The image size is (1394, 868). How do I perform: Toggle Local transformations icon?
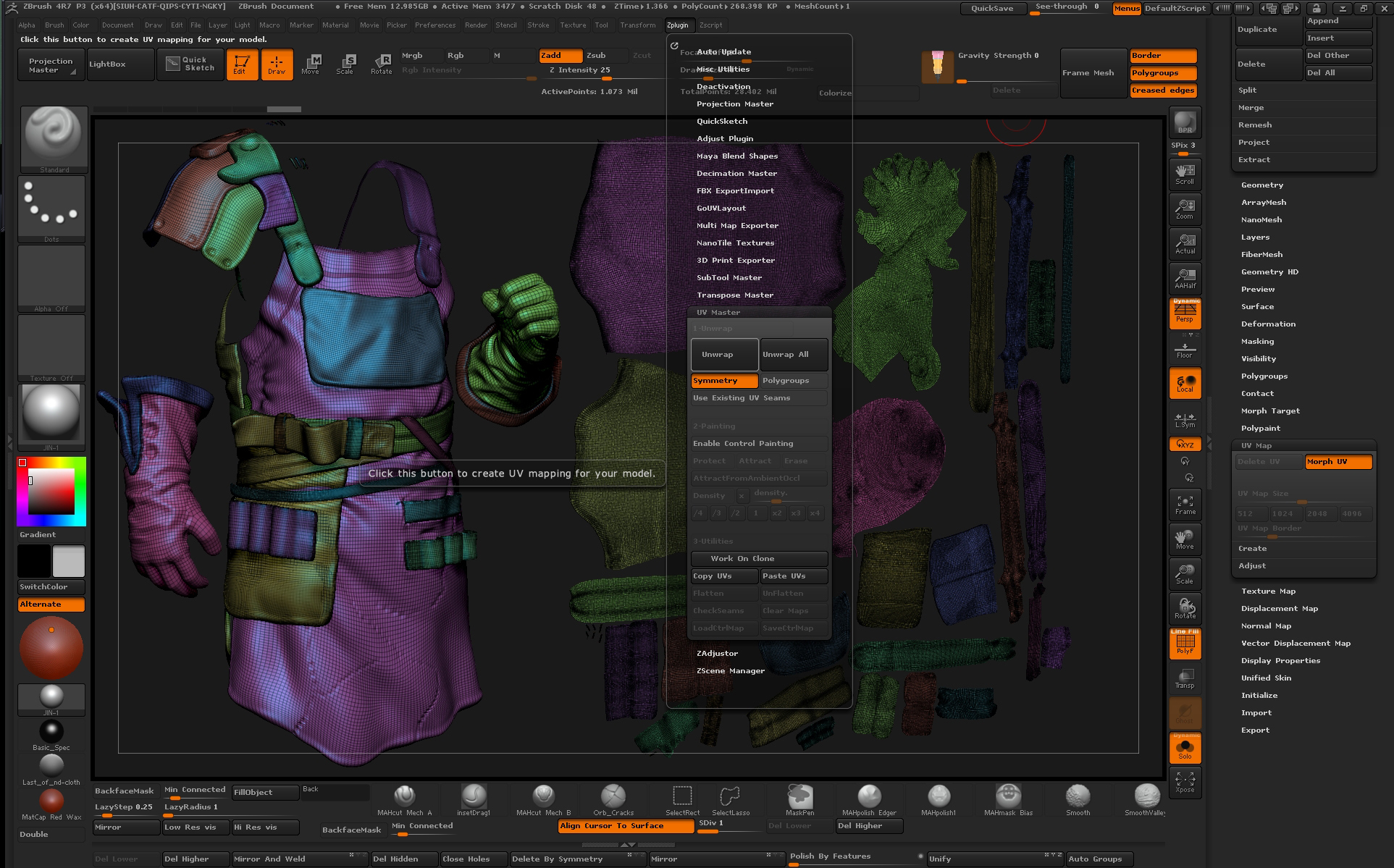(x=1185, y=383)
